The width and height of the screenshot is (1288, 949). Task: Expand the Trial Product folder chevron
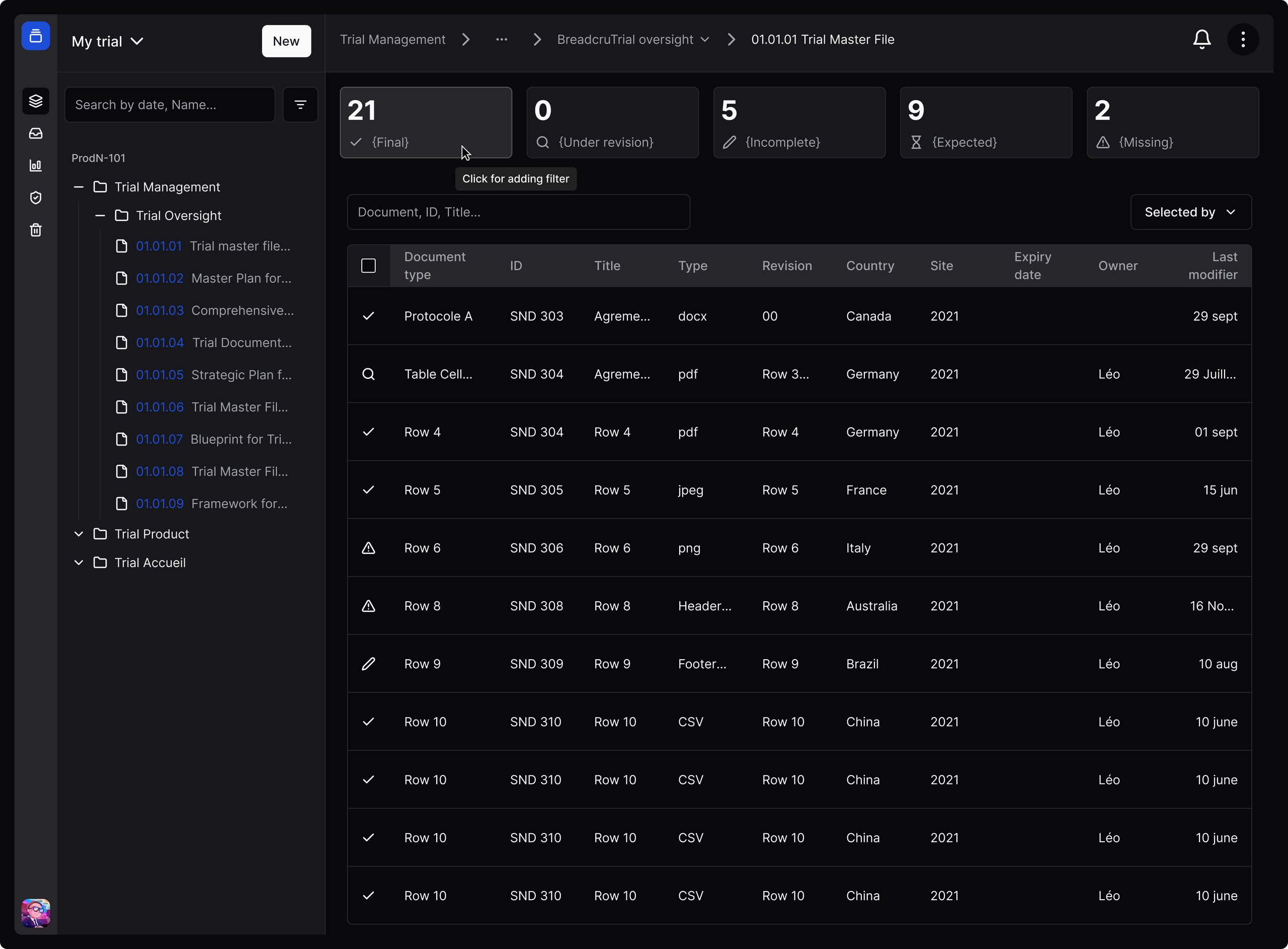click(78, 534)
